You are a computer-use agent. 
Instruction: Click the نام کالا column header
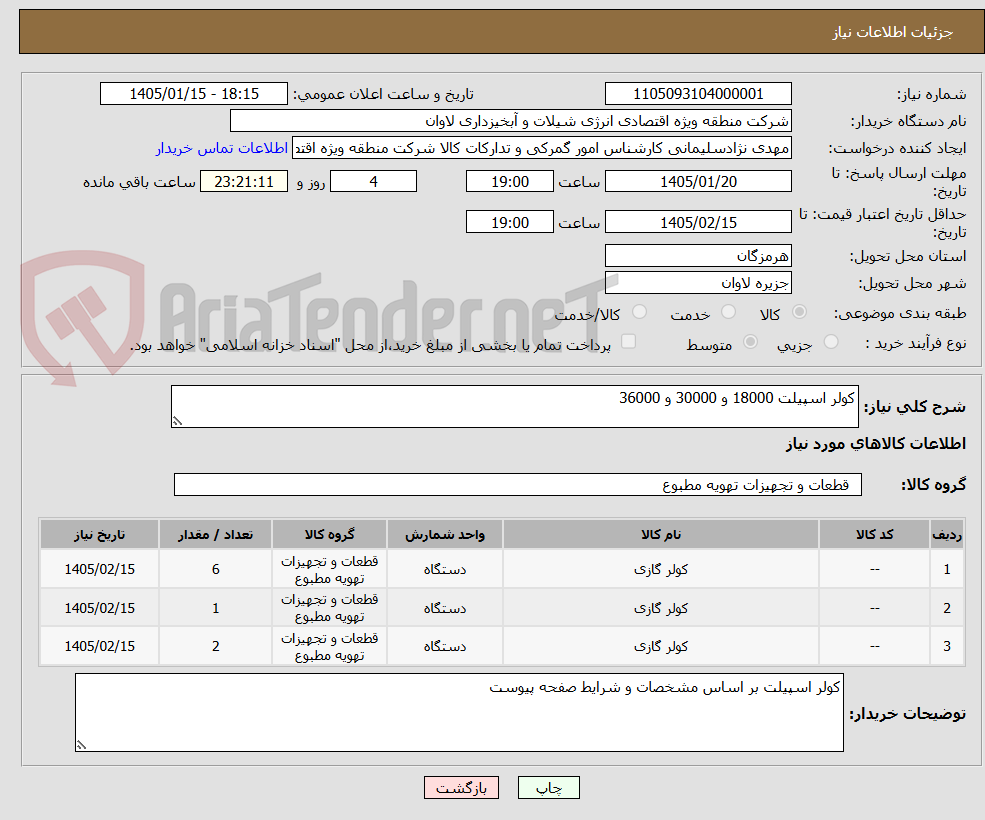tap(661, 534)
